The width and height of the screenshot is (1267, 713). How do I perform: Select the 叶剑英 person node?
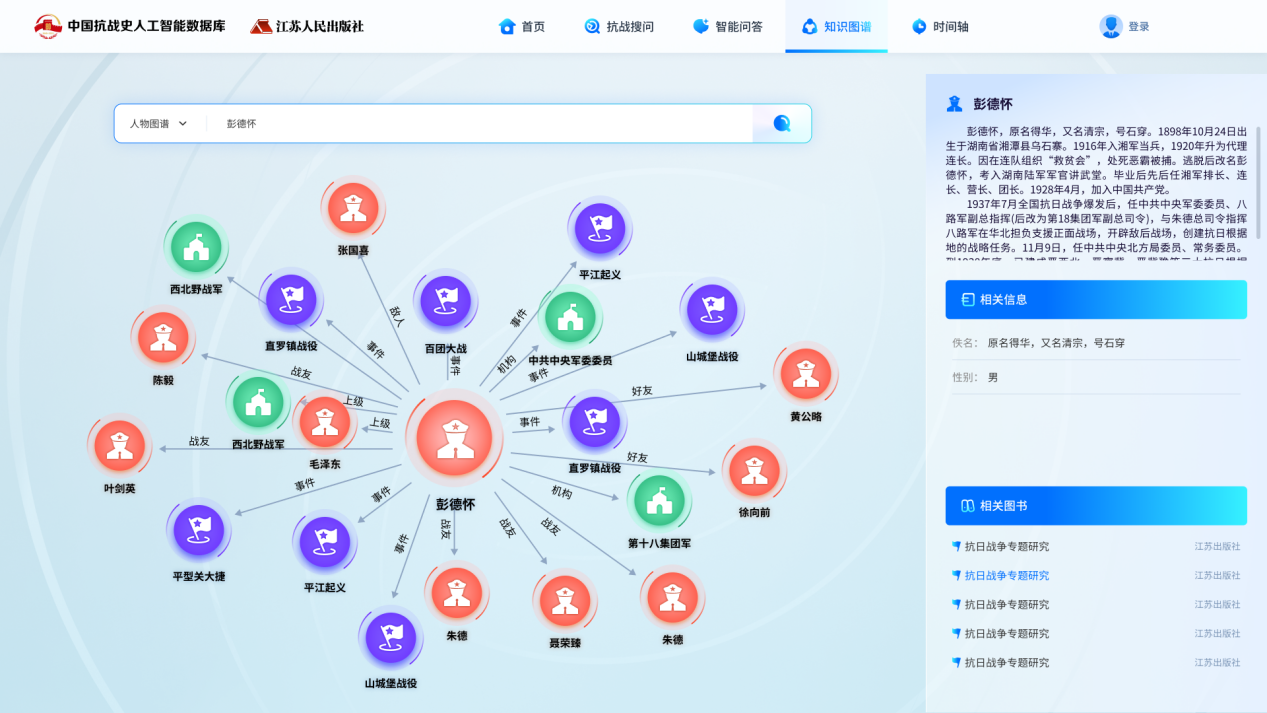pos(120,446)
